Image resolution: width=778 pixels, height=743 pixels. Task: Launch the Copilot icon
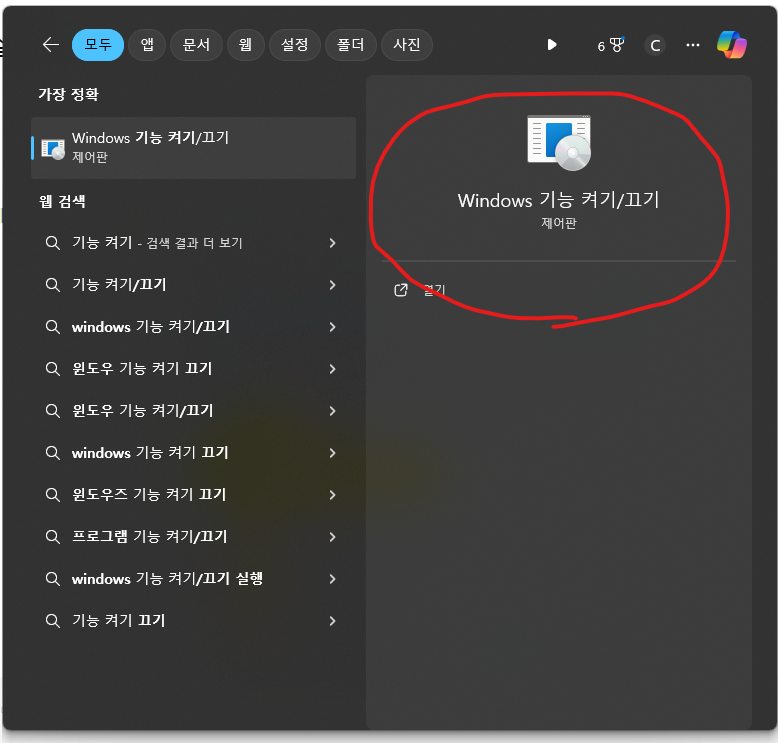tap(732, 45)
